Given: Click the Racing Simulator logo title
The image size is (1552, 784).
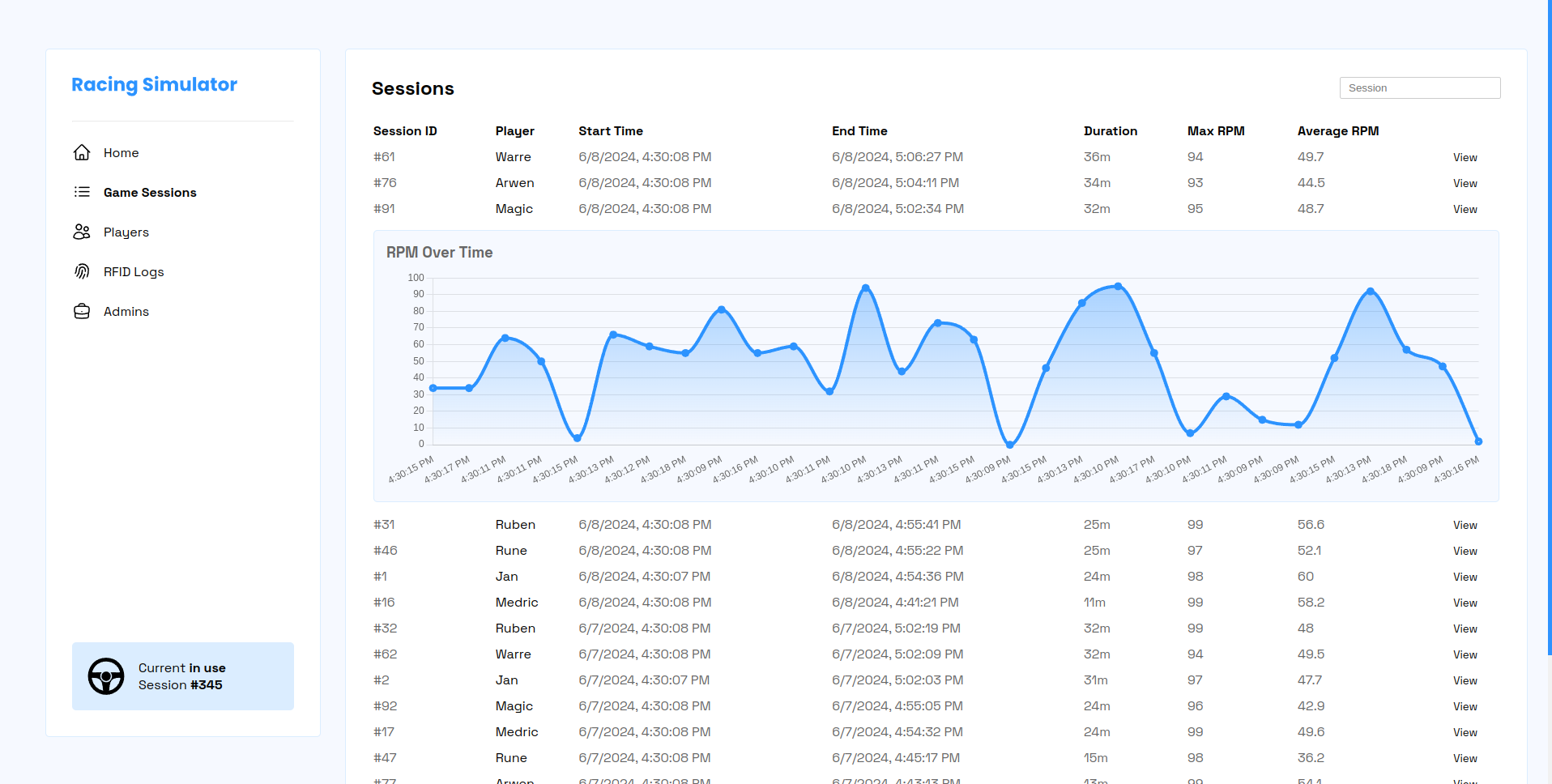Looking at the screenshot, I should click(154, 84).
